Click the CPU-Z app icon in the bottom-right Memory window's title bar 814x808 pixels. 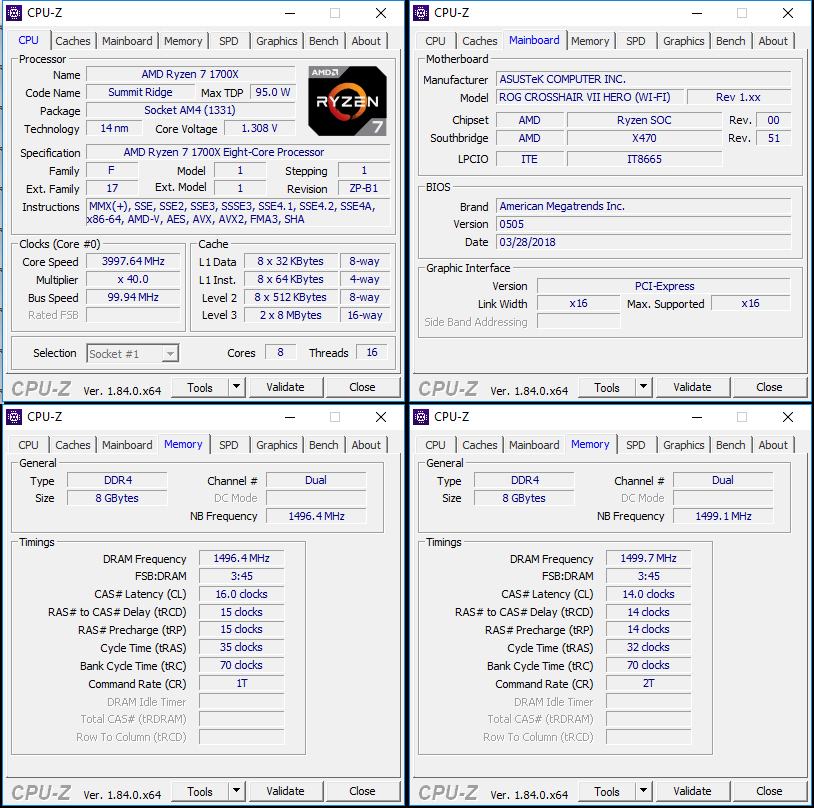click(x=420, y=417)
